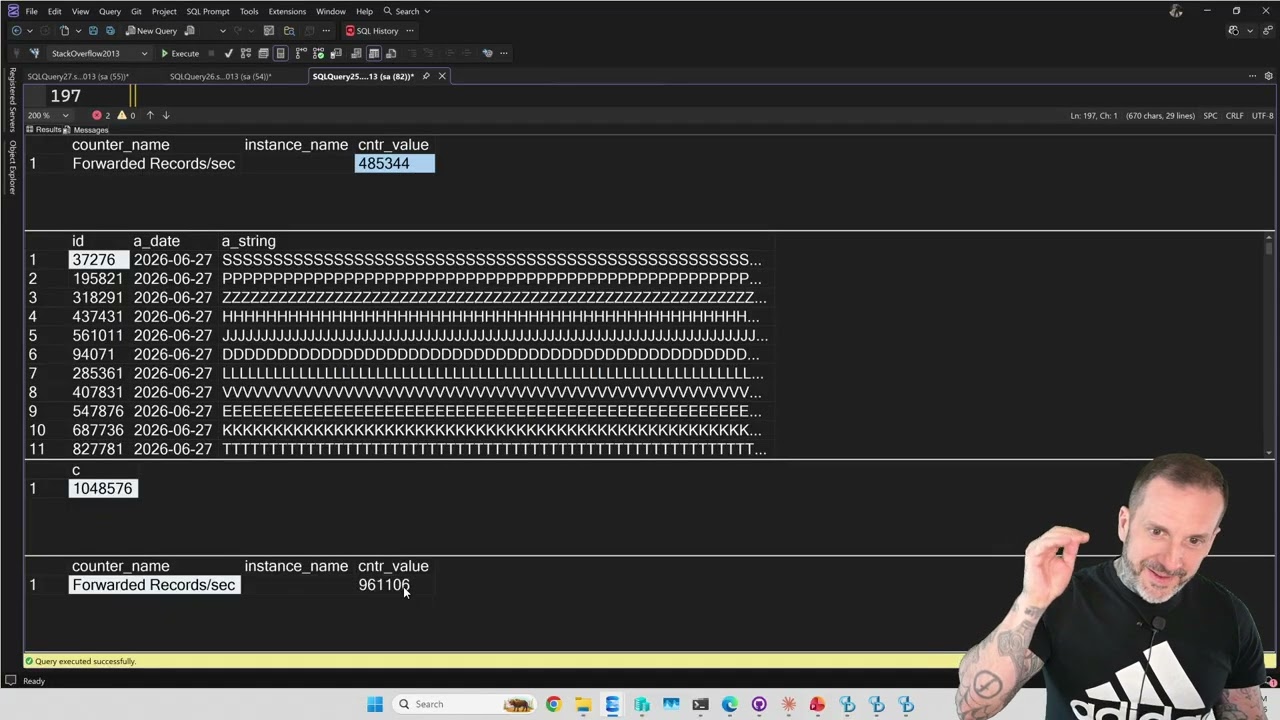Click the Display Estimated Execution Plan icon

(246, 53)
